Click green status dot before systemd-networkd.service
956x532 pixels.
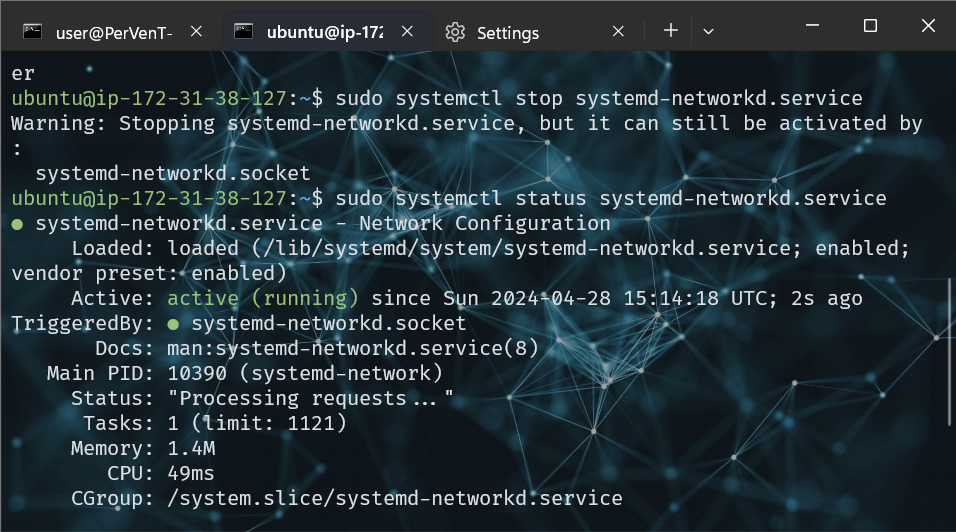[x=17, y=224]
